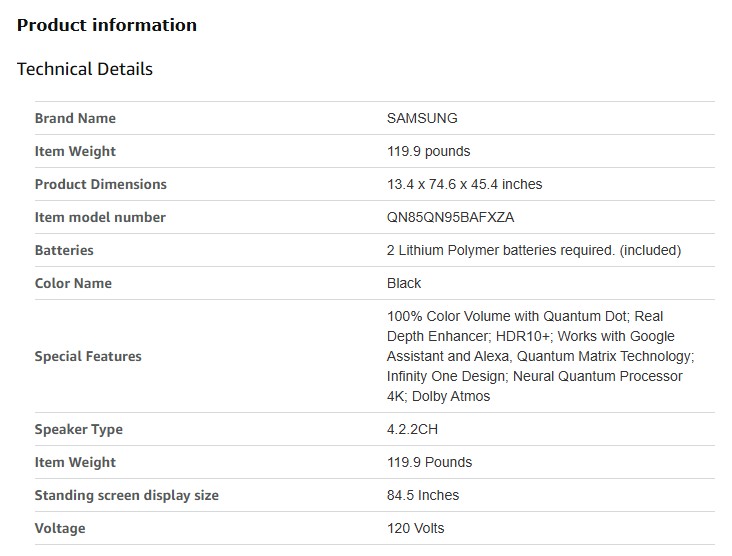Click the Special Features label
The height and width of the screenshot is (556, 732).
(88, 356)
